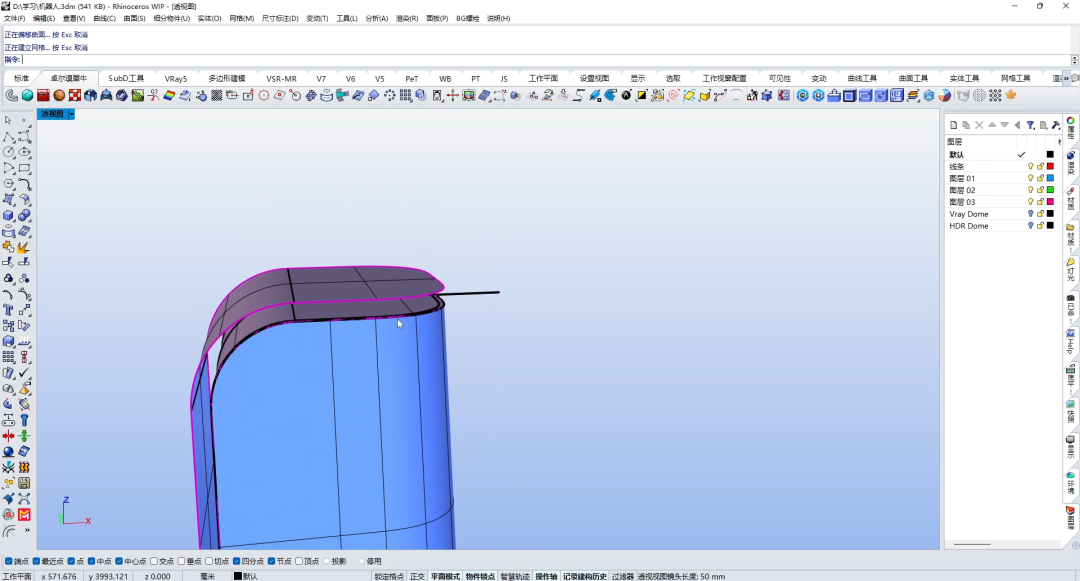Select the arrow pointer tool in left toolbar
Viewport: 1080px width, 581px height.
[8, 120]
